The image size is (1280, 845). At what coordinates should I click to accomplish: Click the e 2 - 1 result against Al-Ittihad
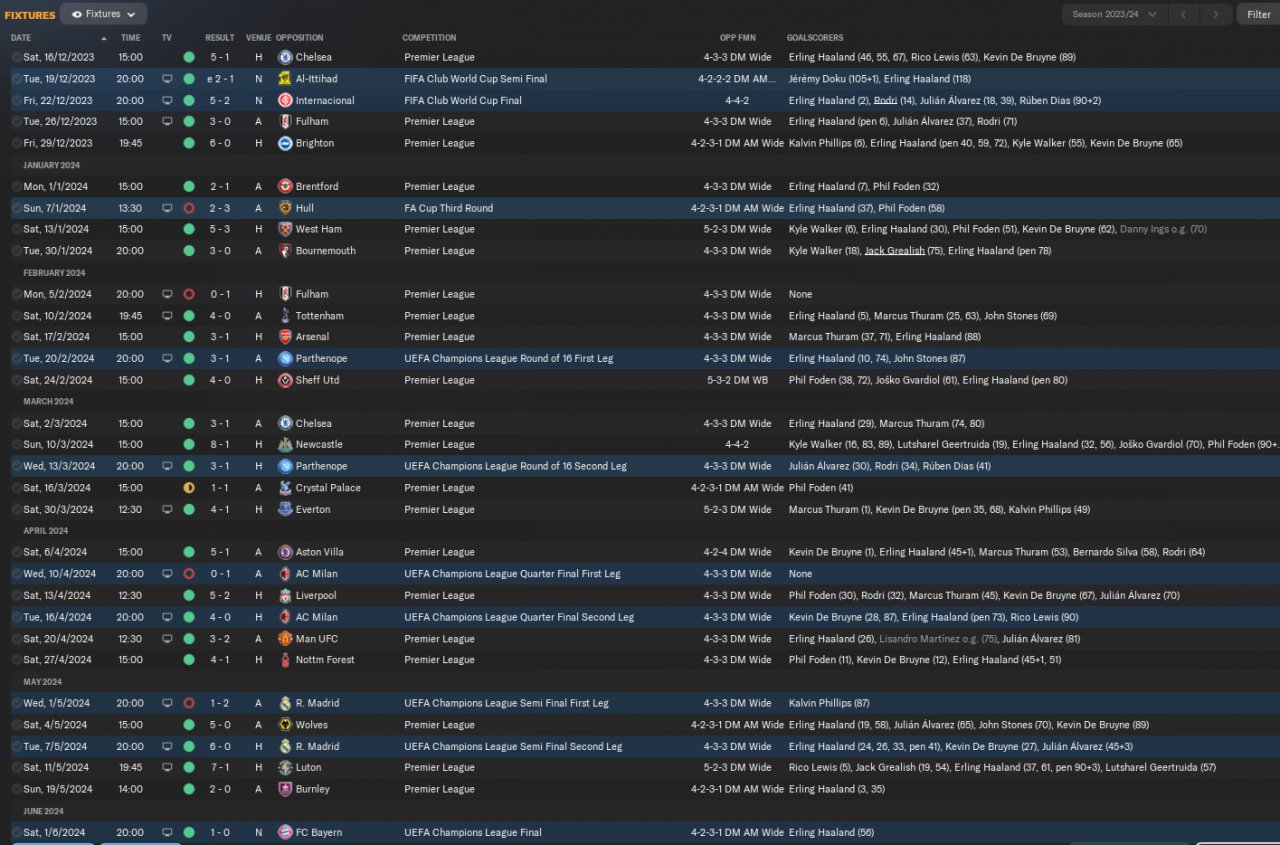point(221,79)
